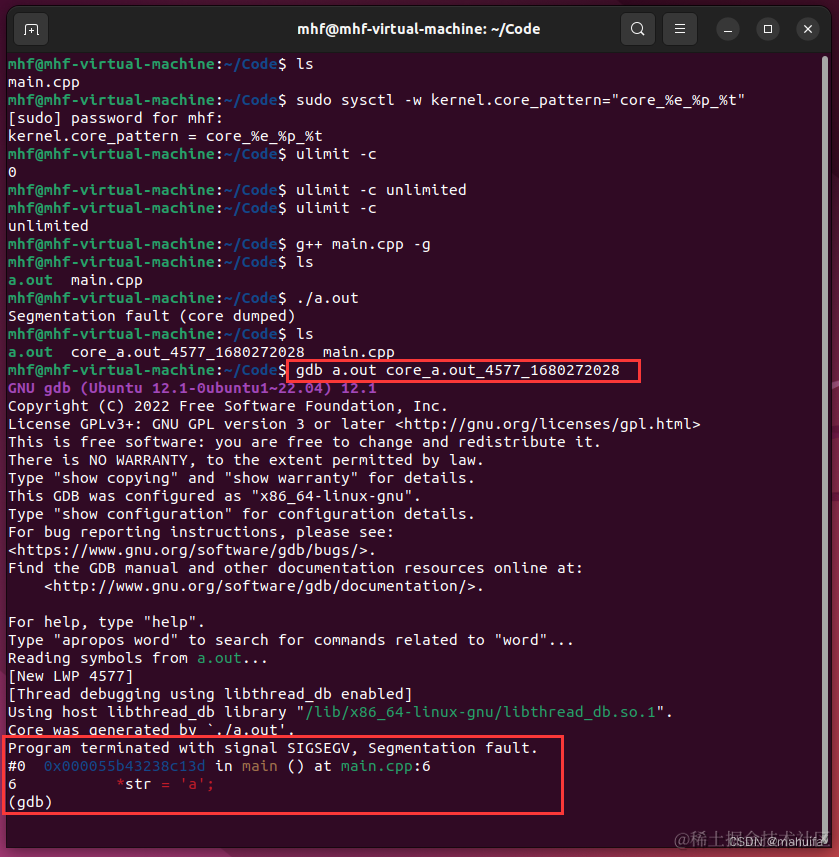The height and width of the screenshot is (857, 839).
Task: Maximize the terminal window
Action: (767, 29)
